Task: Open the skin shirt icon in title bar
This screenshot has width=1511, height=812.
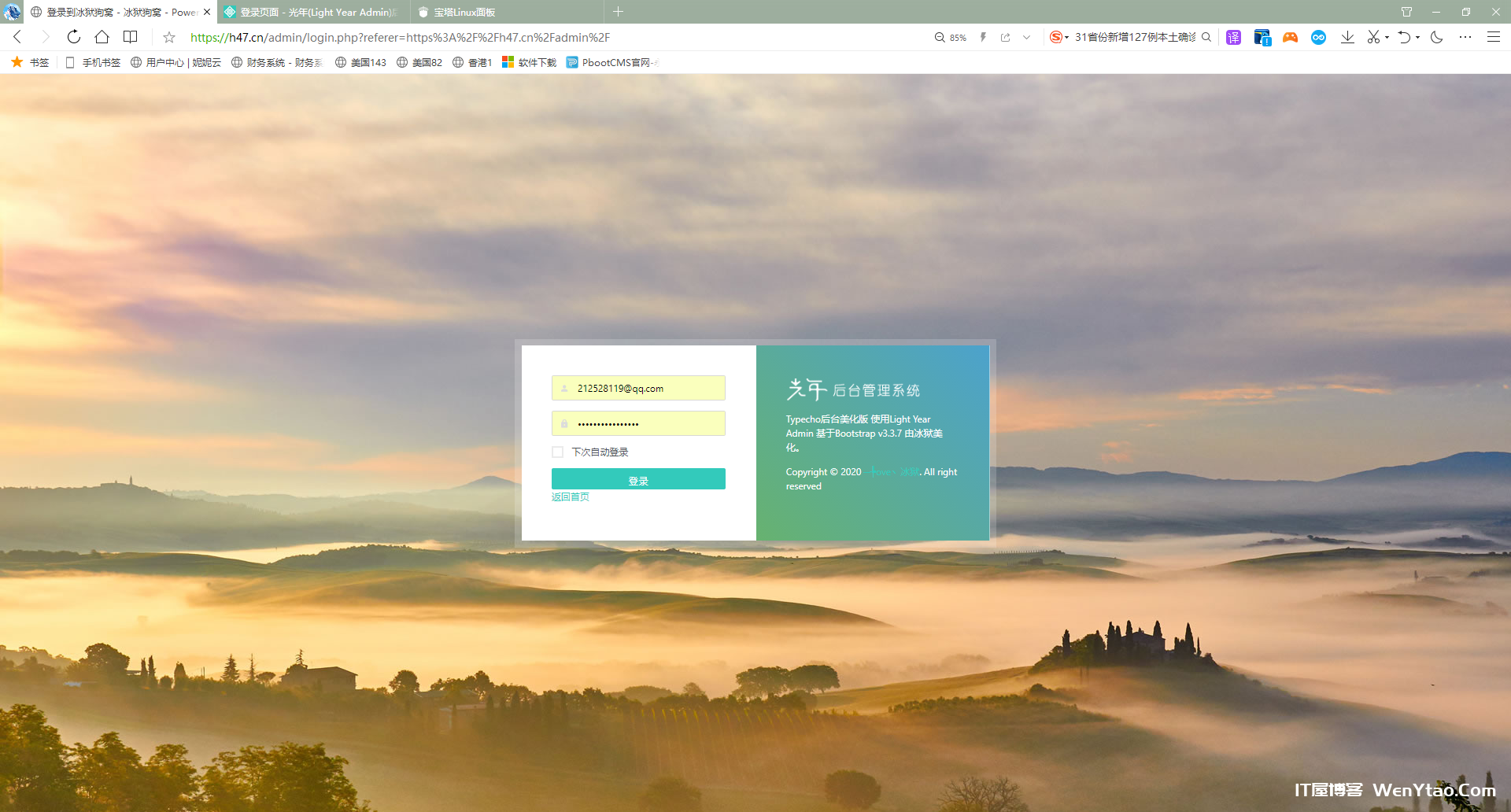Action: point(1406,12)
